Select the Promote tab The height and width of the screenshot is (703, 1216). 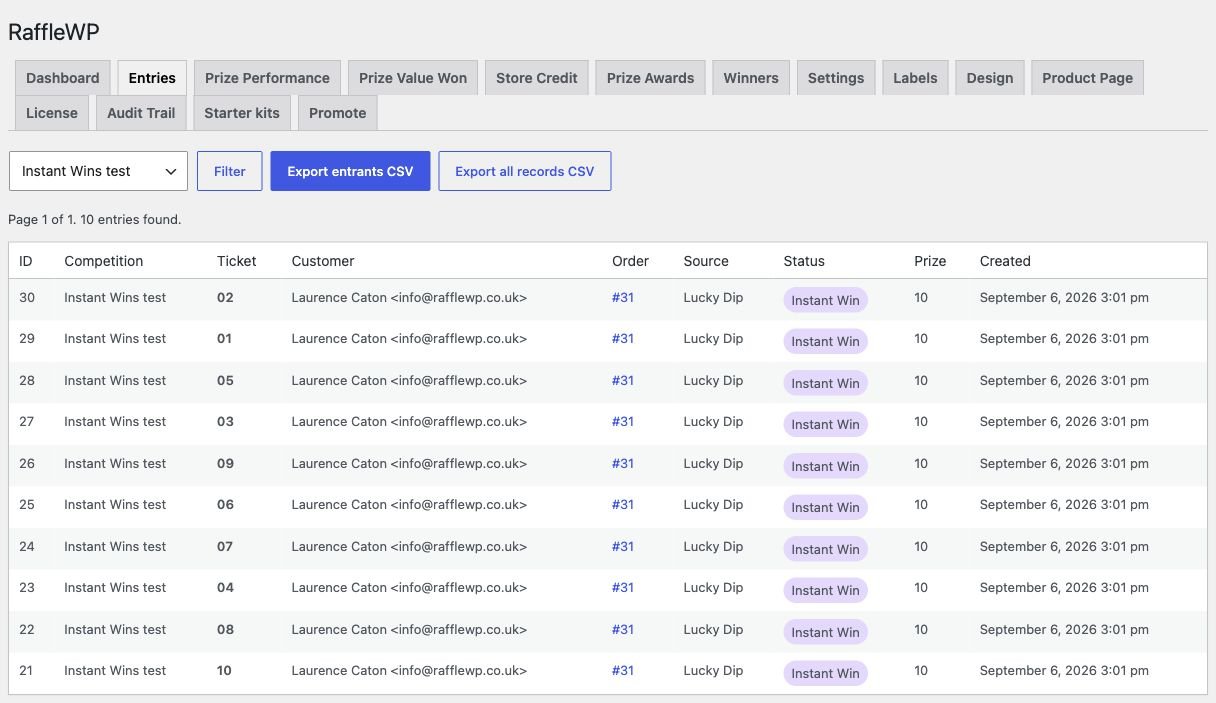337,113
